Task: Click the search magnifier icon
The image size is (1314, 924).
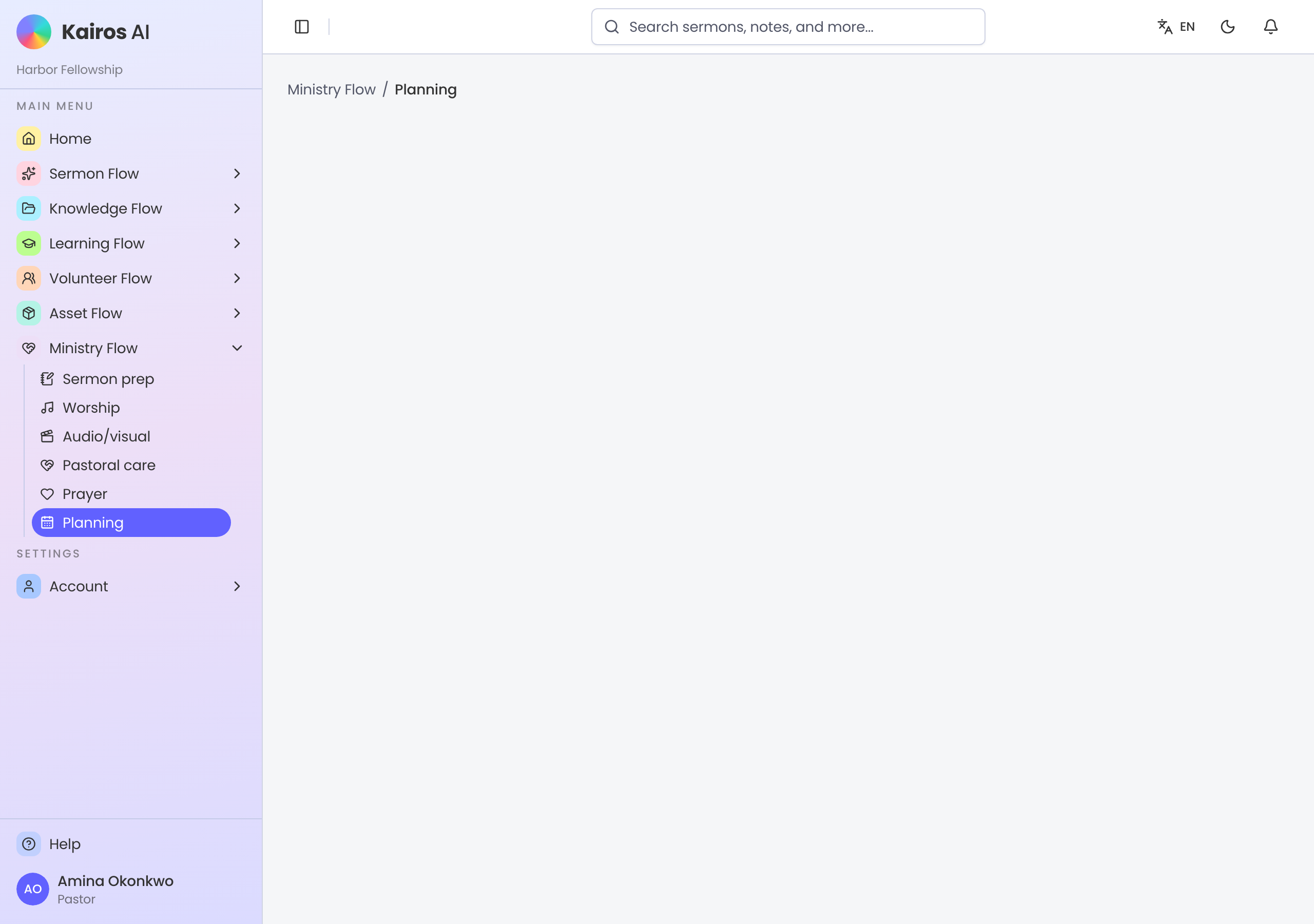Action: (612, 27)
